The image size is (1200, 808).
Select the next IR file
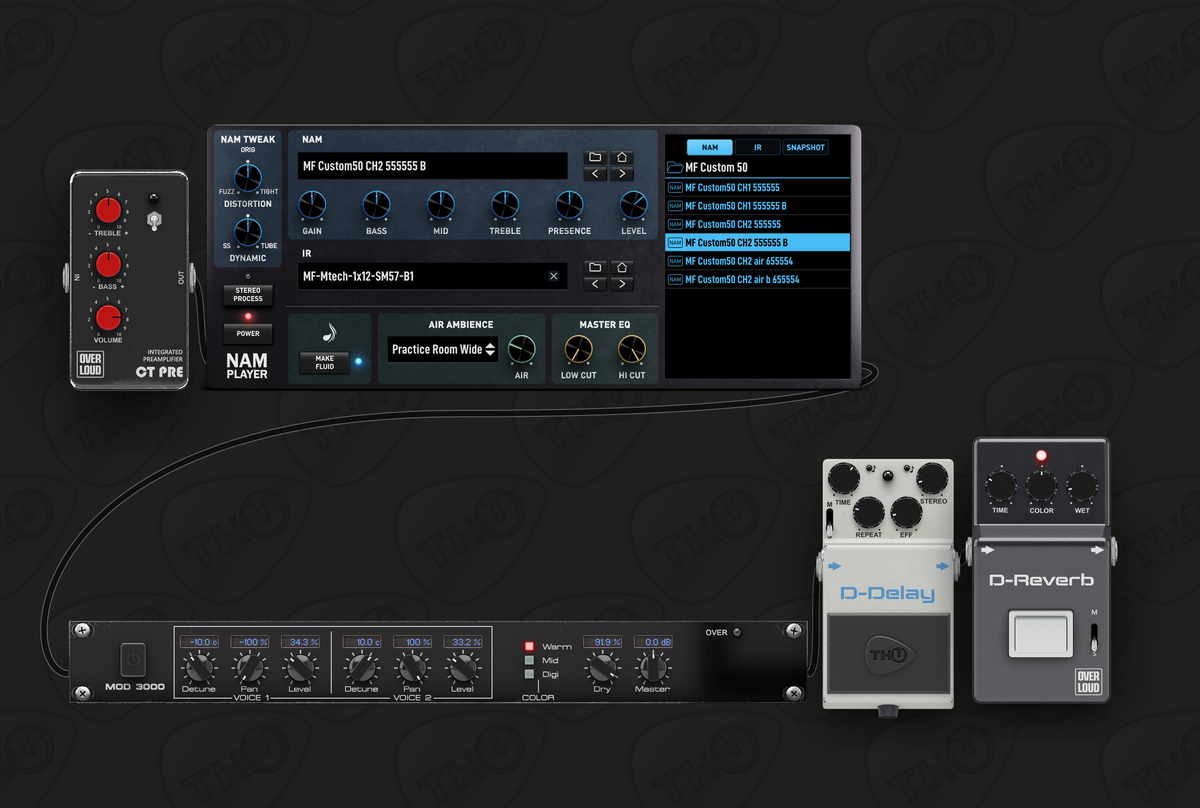click(622, 284)
